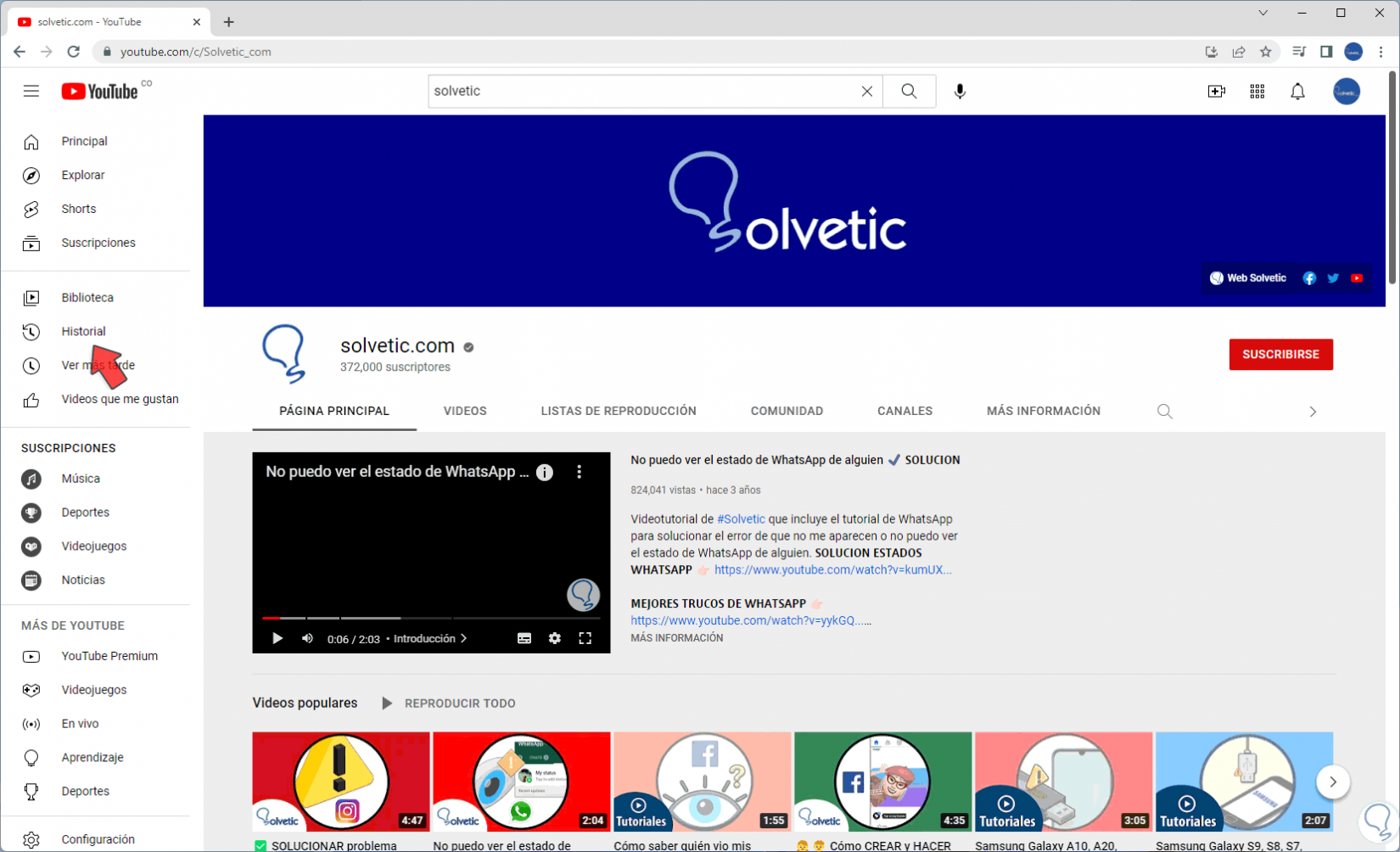Seek on the video progress bar
The image size is (1400, 852).
click(431, 618)
